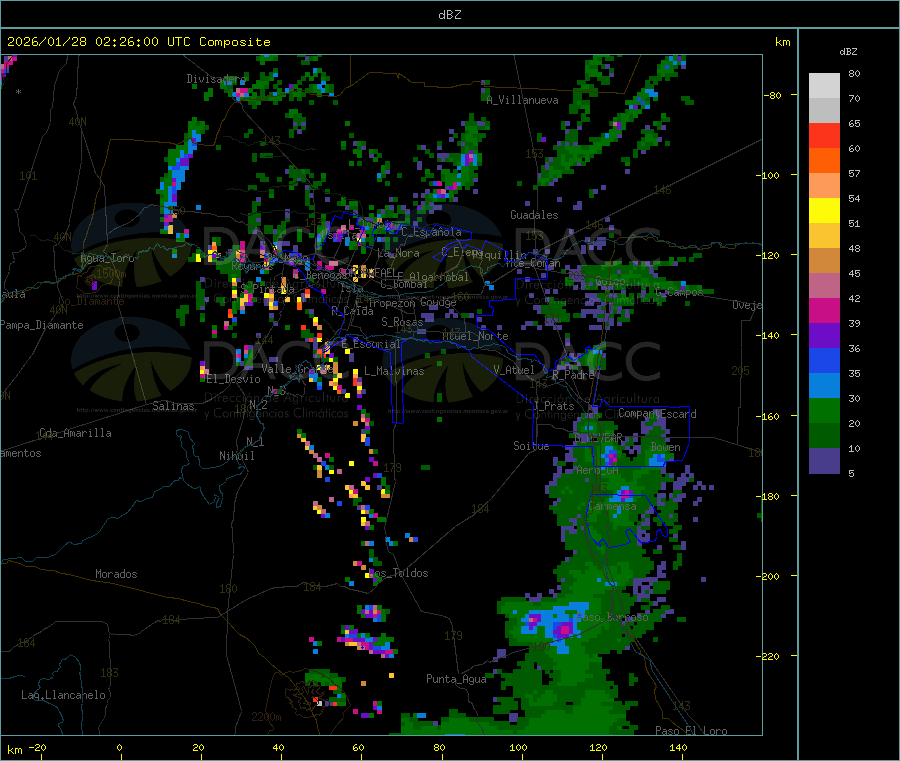The height and width of the screenshot is (761, 900).
Task: Select the L_Malvinas label
Action: coord(394,371)
